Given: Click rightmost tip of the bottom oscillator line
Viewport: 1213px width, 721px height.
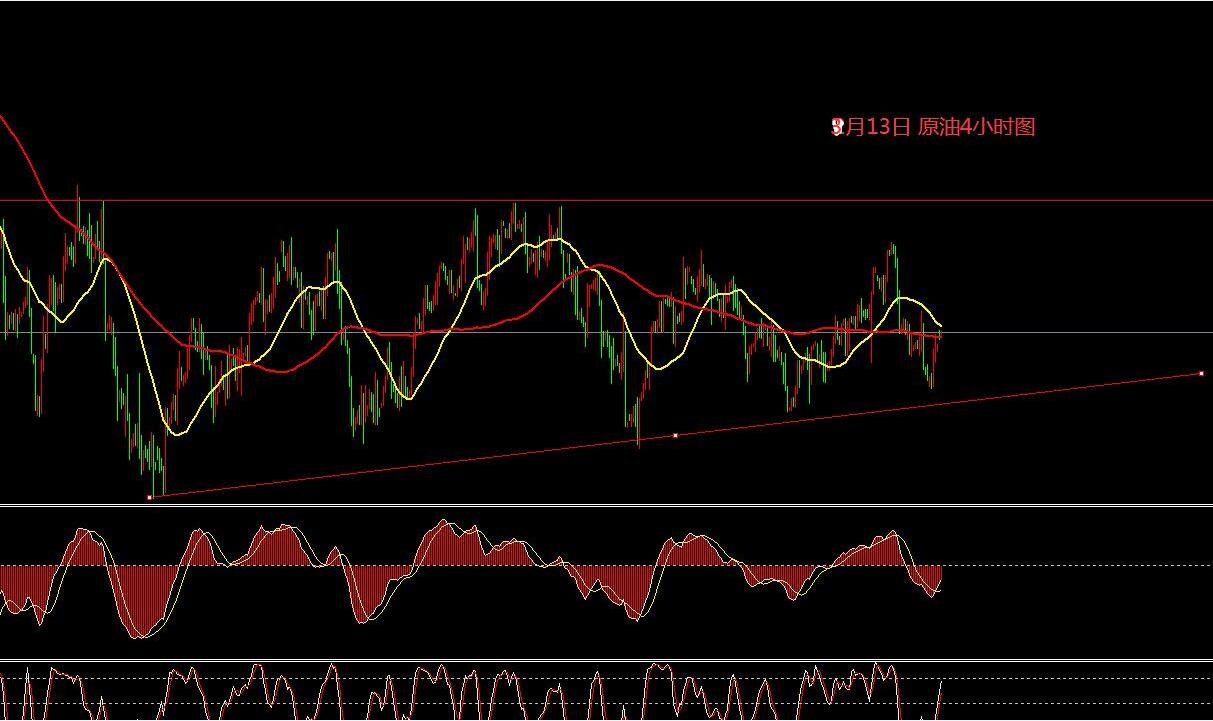Looking at the screenshot, I should click(942, 682).
